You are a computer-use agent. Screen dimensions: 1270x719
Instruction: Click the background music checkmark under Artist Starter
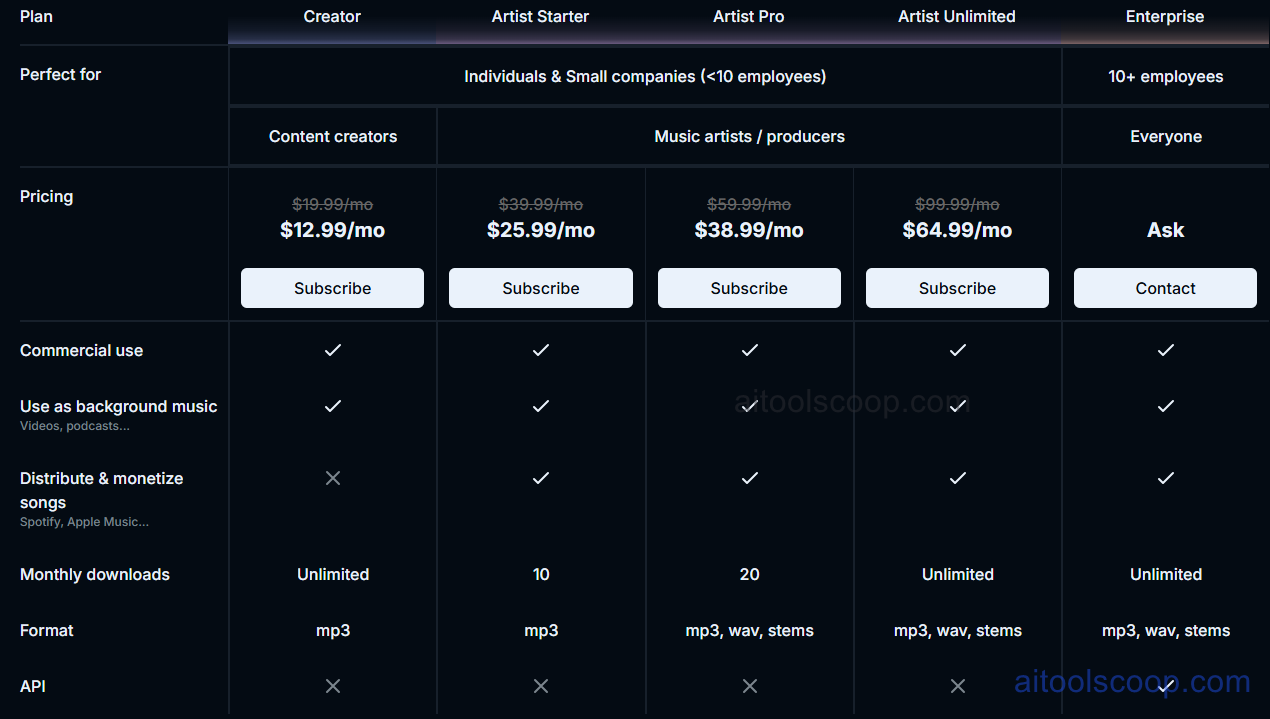pyautogui.click(x=540, y=406)
